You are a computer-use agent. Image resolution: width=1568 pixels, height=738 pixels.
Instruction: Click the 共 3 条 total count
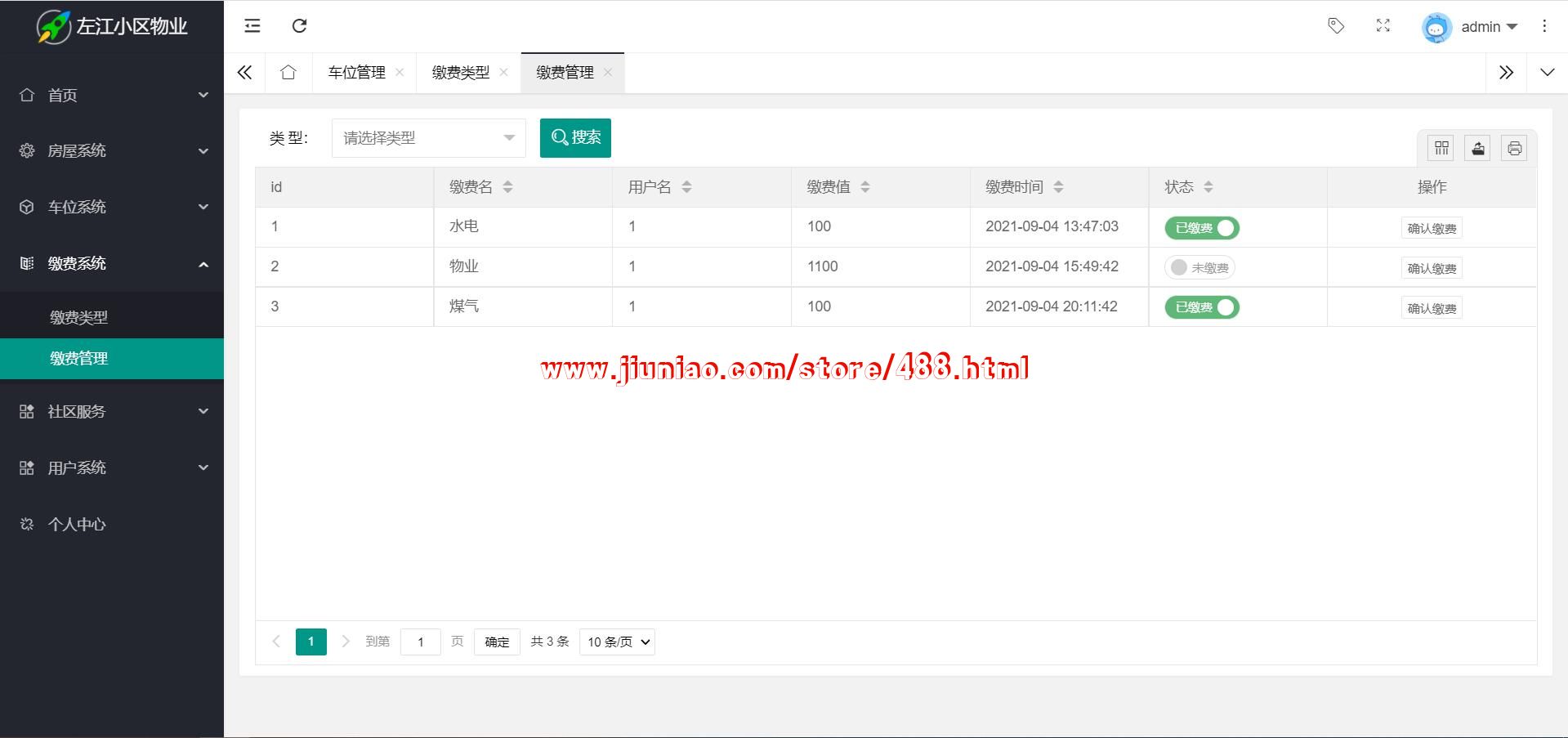pyautogui.click(x=549, y=642)
